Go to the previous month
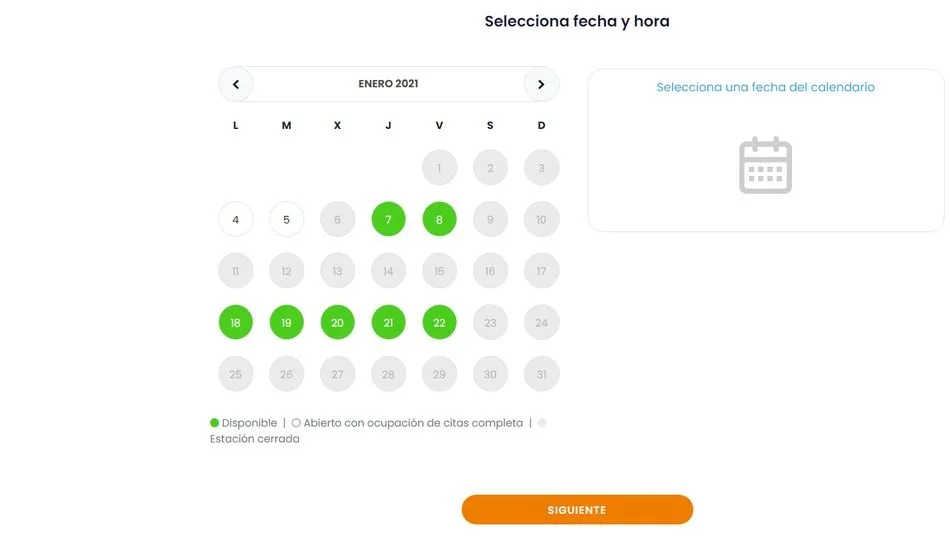The height and width of the screenshot is (539, 950). coord(236,84)
